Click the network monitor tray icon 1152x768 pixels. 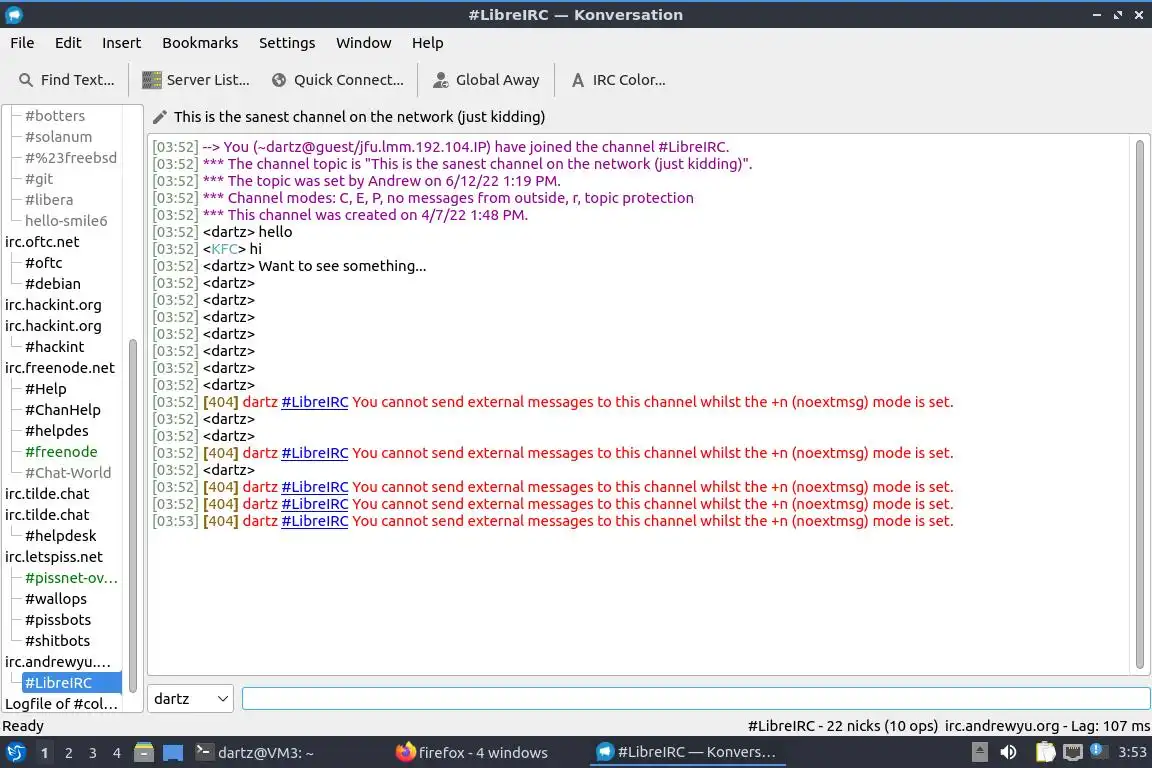pos(1073,753)
